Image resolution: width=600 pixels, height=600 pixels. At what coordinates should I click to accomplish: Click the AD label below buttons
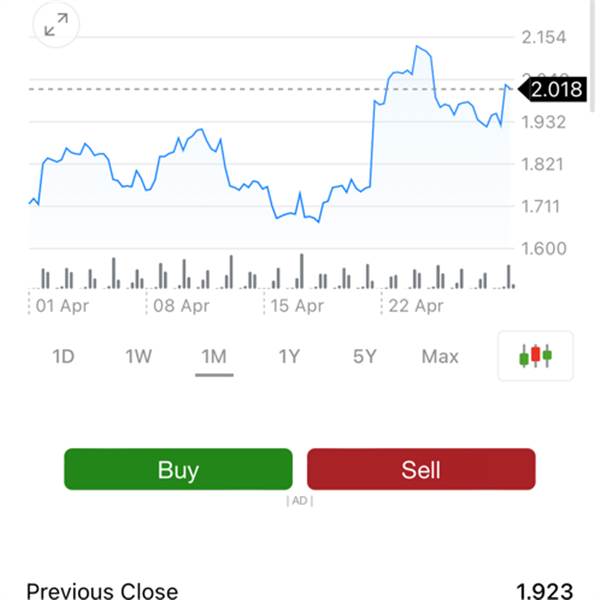tap(300, 501)
